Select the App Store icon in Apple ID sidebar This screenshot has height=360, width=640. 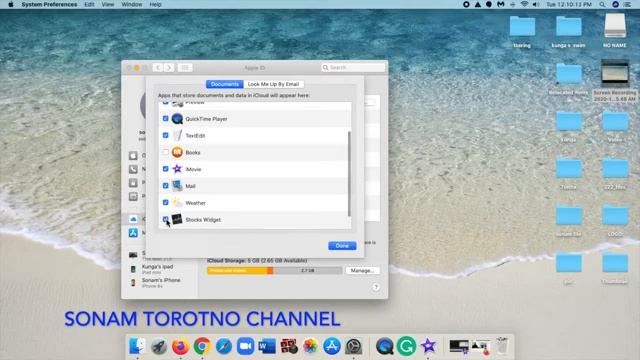click(133, 233)
